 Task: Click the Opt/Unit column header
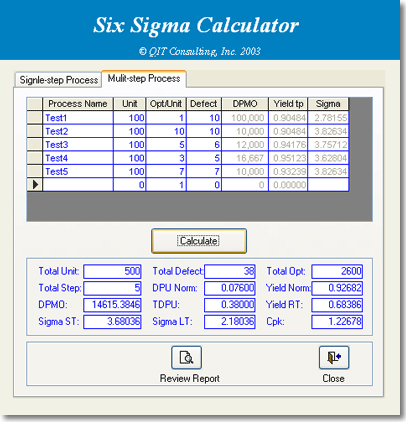(166, 104)
